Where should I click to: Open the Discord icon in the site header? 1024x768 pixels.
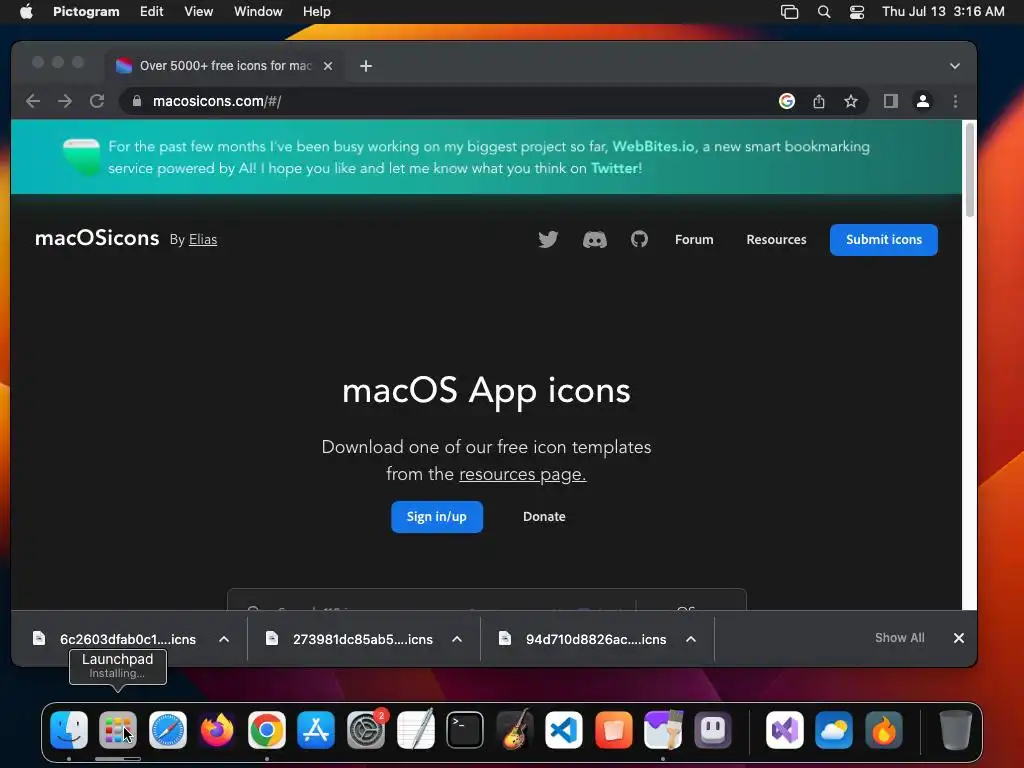[x=594, y=240]
